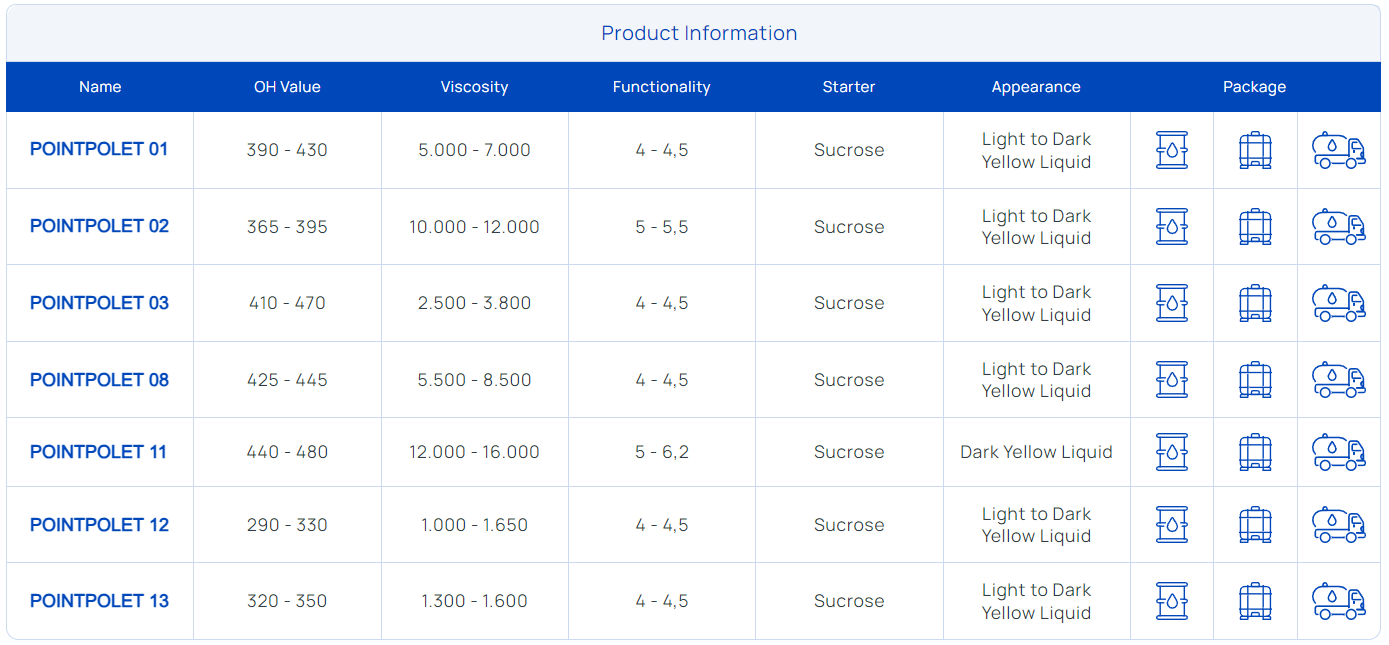
Task: Select the tanker truck icon for POINTPOLET 13
Action: (x=1338, y=601)
